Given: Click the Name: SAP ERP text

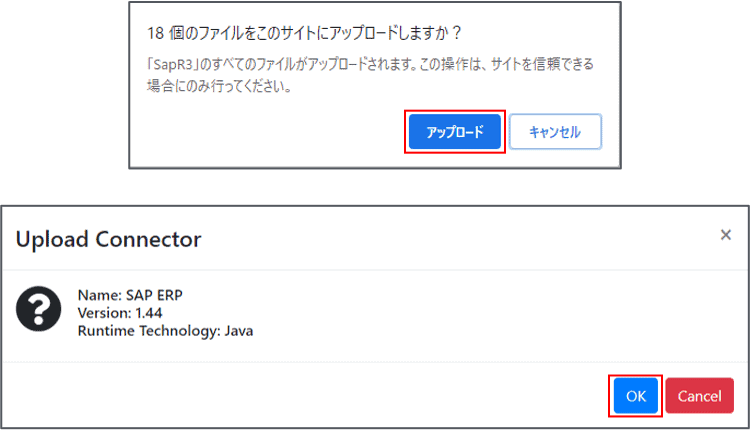Looking at the screenshot, I should tap(130, 295).
